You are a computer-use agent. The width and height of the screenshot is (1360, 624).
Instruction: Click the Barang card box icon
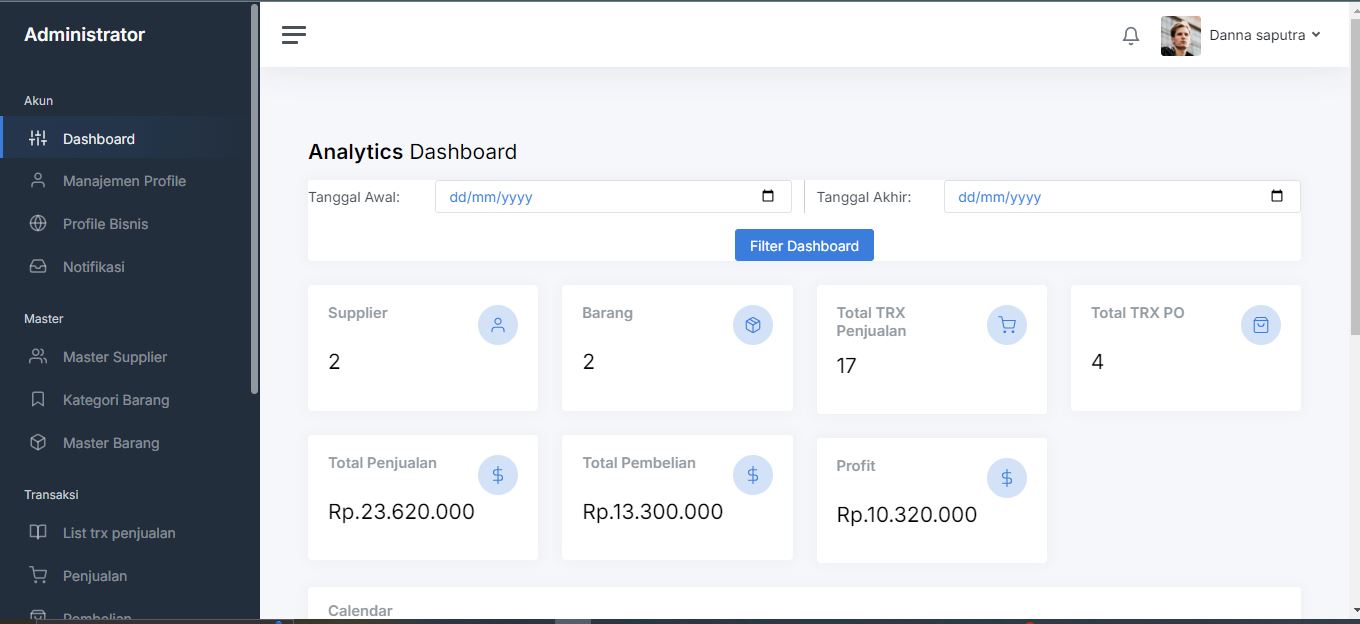tap(753, 325)
